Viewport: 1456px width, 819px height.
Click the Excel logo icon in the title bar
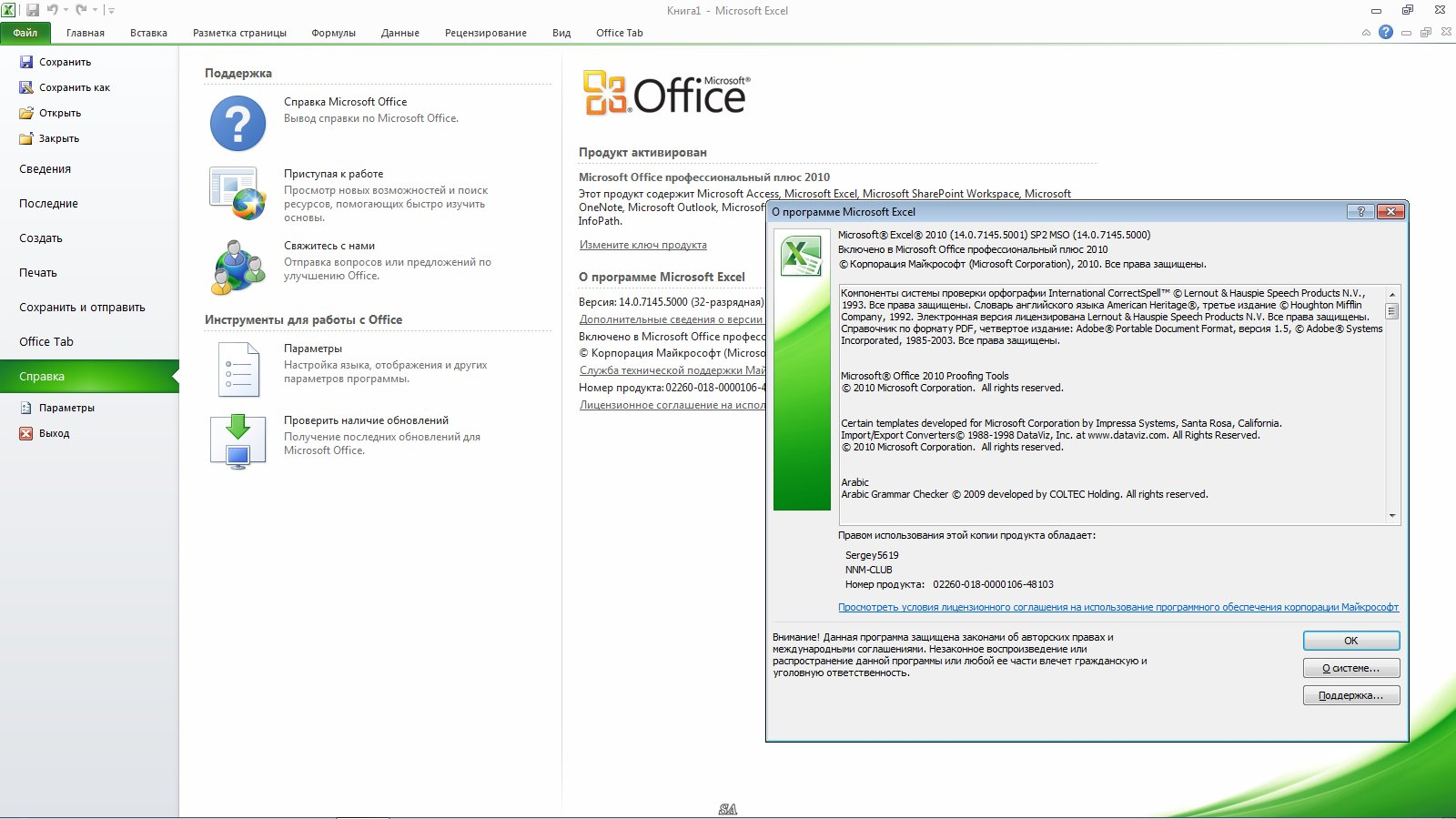(x=9, y=10)
